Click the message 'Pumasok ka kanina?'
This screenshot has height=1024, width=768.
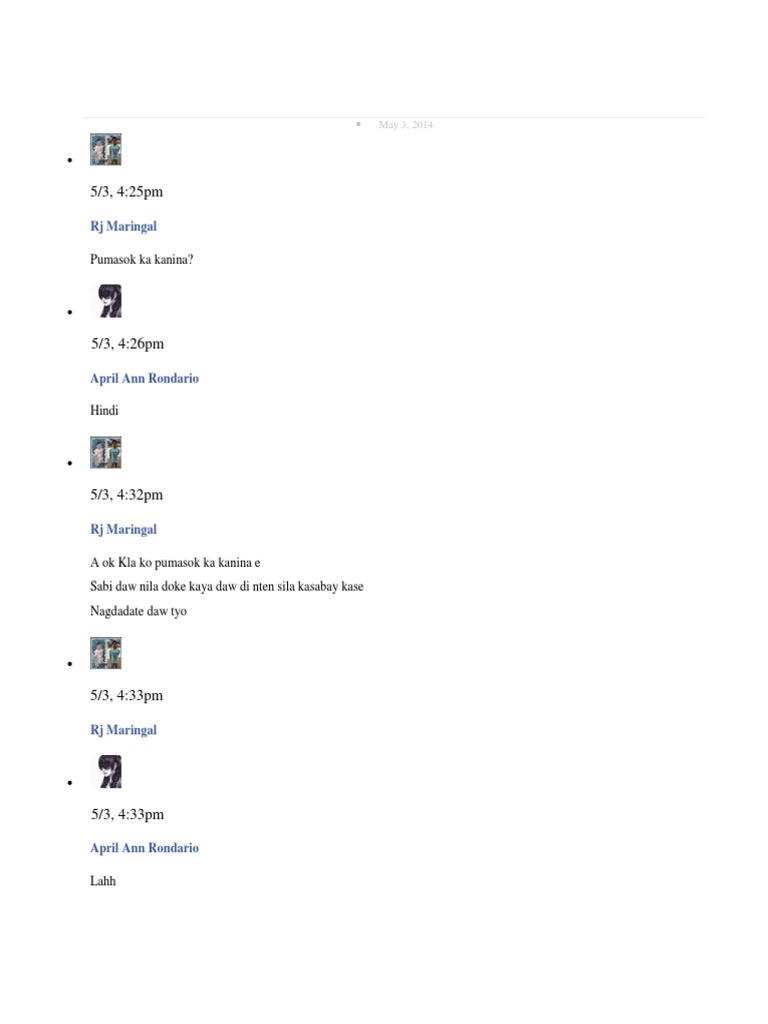(142, 259)
